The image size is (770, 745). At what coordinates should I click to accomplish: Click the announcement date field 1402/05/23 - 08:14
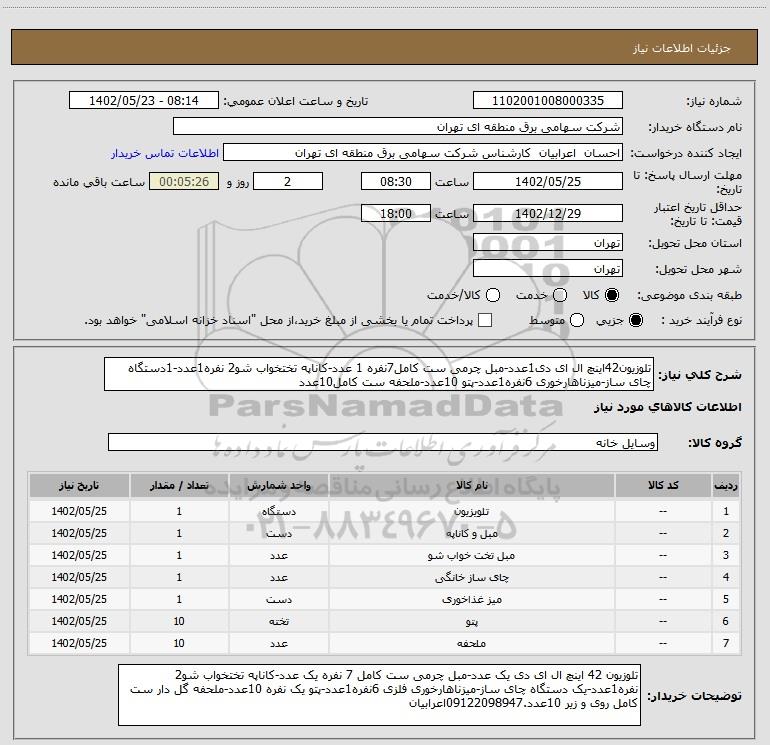point(144,100)
